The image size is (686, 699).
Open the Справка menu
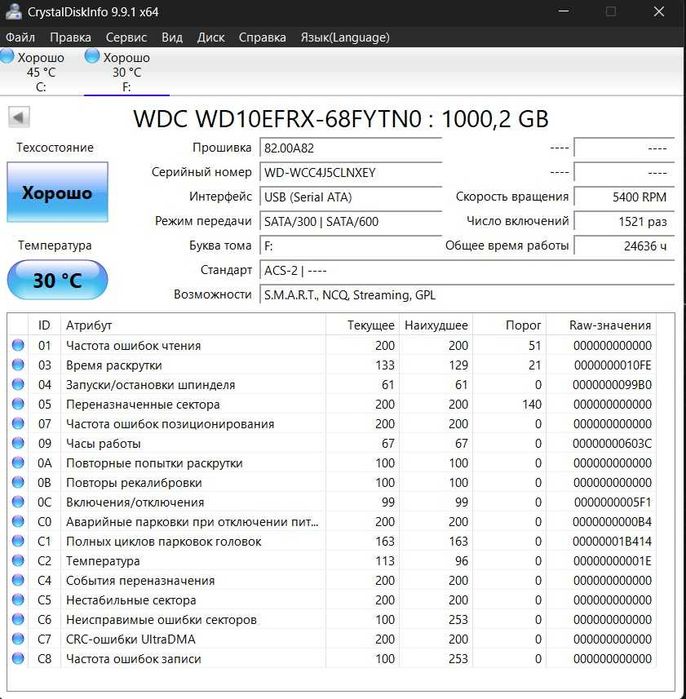tap(262, 37)
